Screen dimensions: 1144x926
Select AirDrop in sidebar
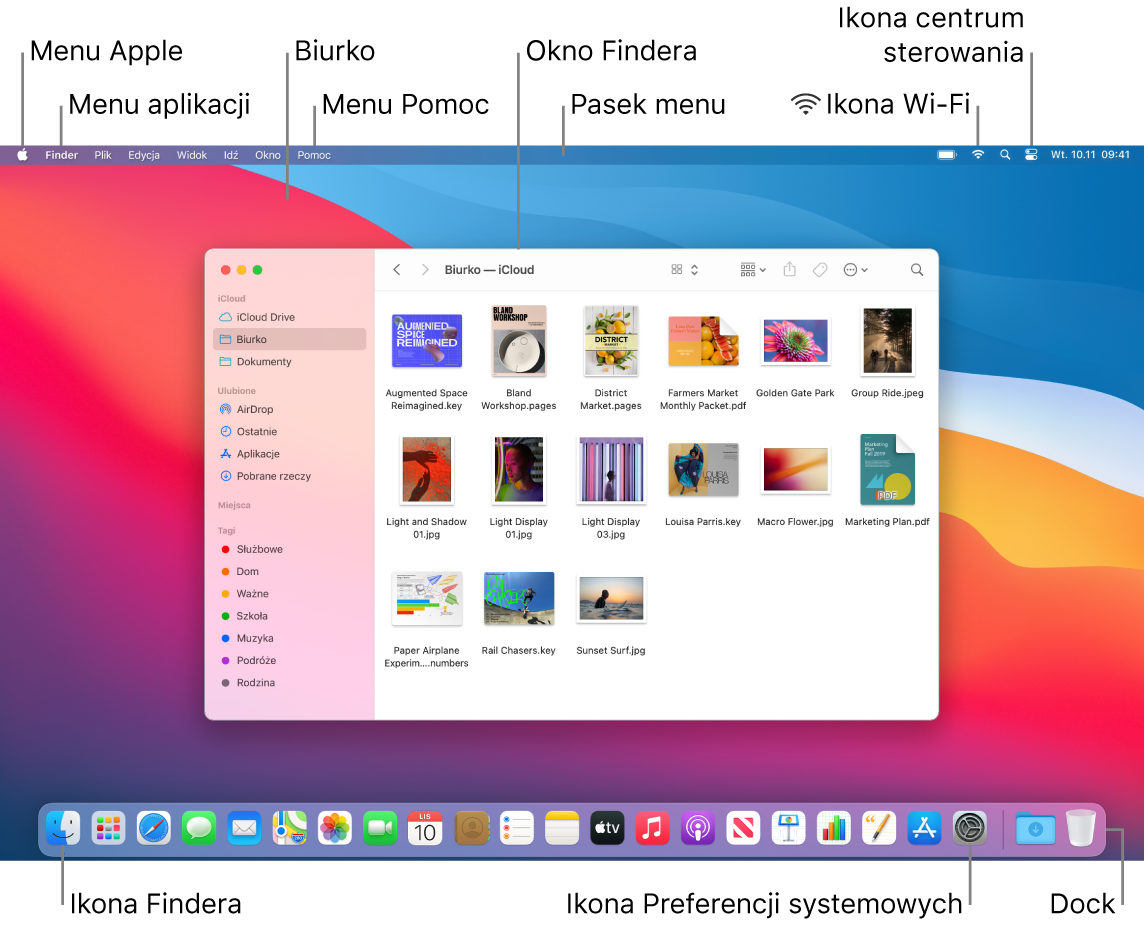point(290,409)
